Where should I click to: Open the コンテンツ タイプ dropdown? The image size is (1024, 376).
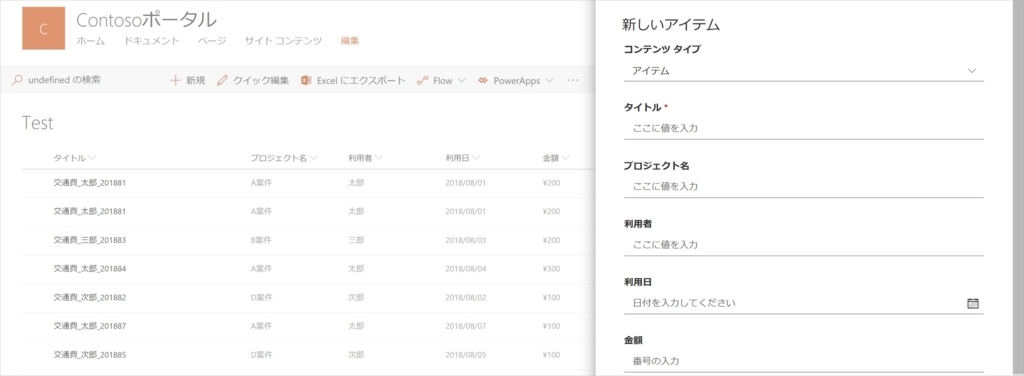(803, 70)
